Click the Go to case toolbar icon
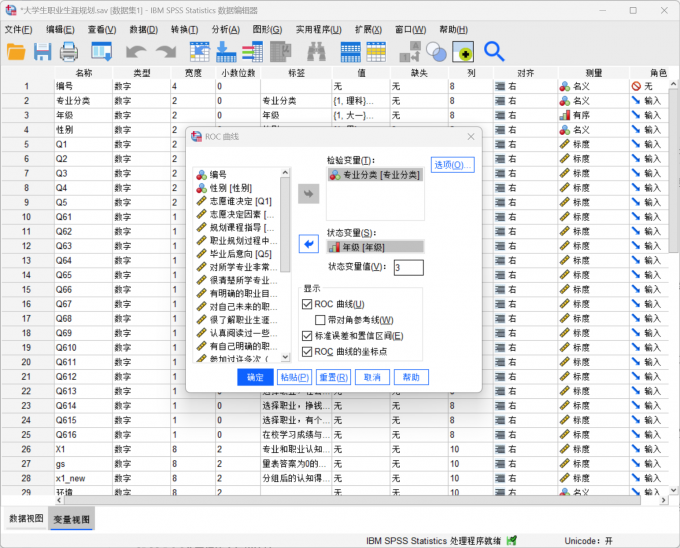This screenshot has width=680, height=548. pyautogui.click(x=199, y=52)
